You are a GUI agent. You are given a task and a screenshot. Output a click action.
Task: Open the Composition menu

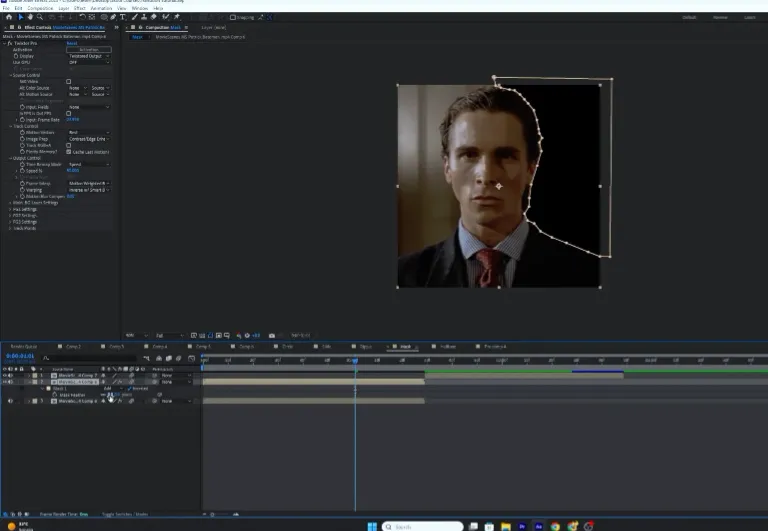40,8
